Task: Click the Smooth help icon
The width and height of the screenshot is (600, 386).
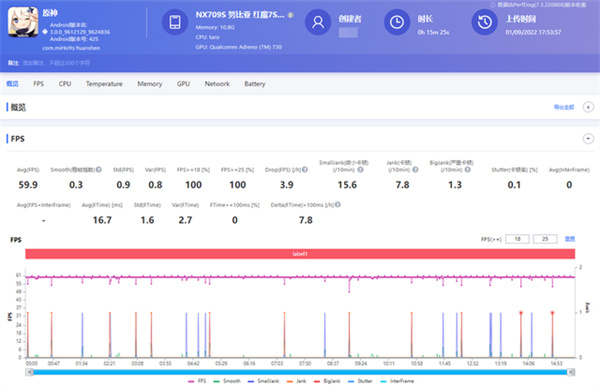Action: pyautogui.click(x=99, y=169)
